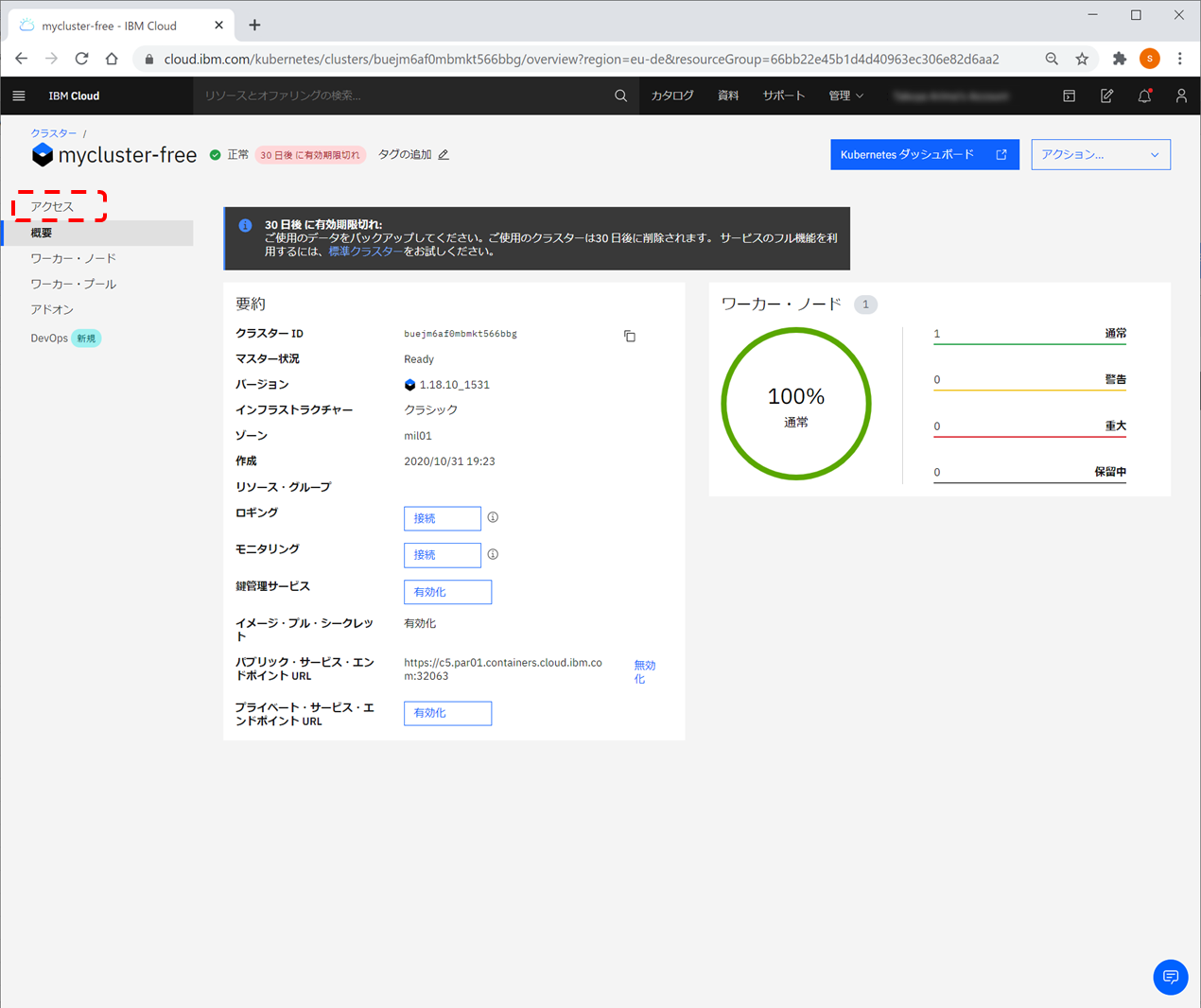The image size is (1201, 1008).
Task: Click the 100% 通常 donut chart
Action: pos(796,404)
